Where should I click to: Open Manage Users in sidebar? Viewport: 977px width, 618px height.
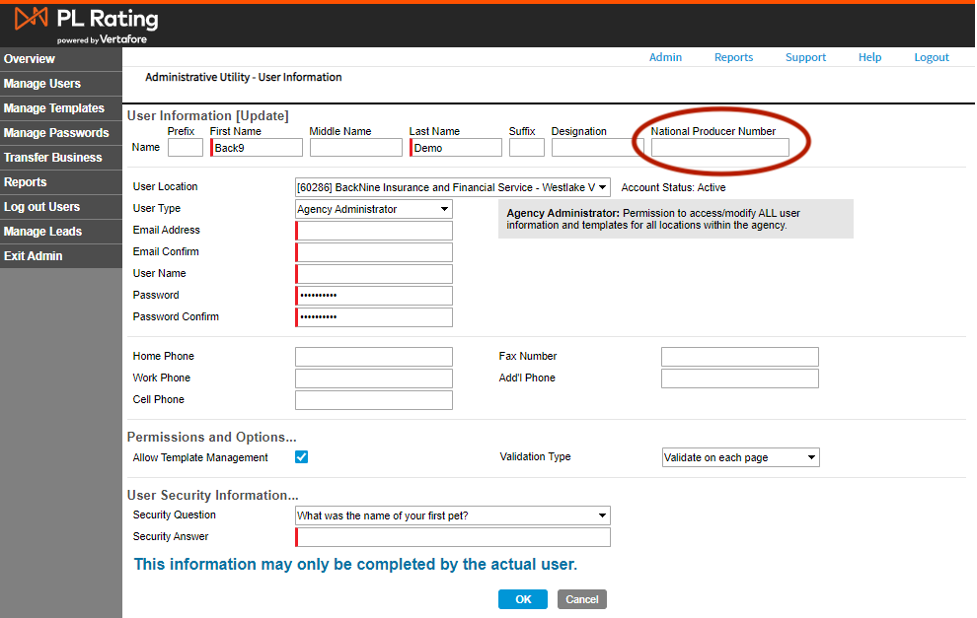click(42, 84)
